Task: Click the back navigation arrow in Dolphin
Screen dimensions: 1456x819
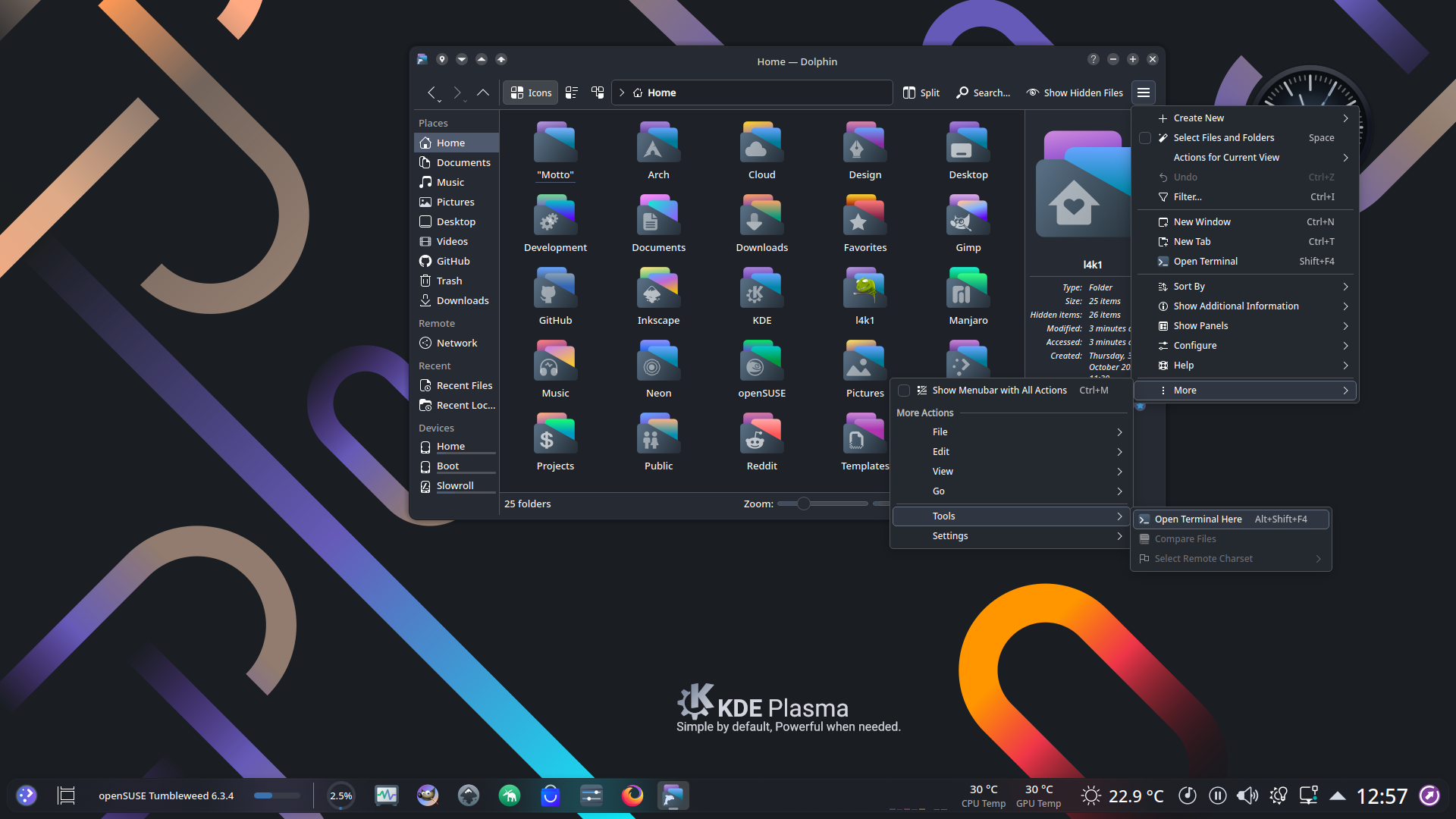Action: (431, 93)
